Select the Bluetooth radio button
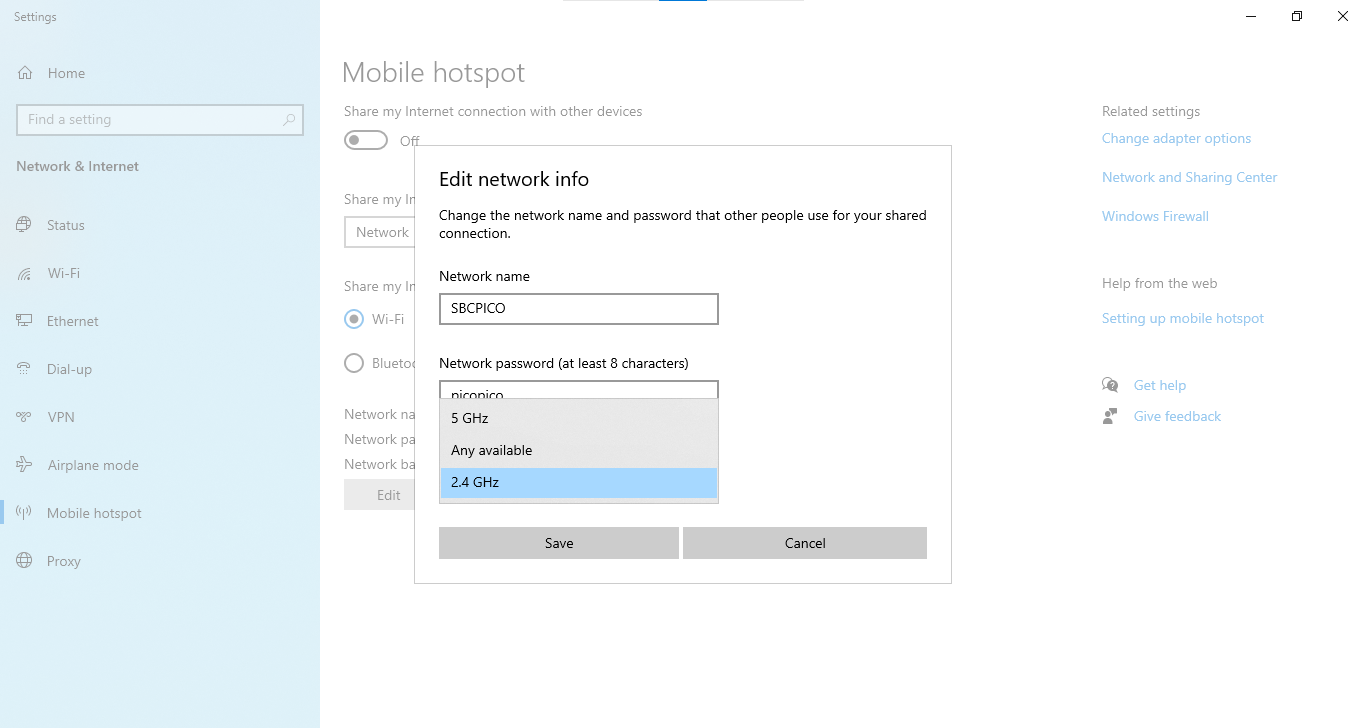 (x=353, y=363)
